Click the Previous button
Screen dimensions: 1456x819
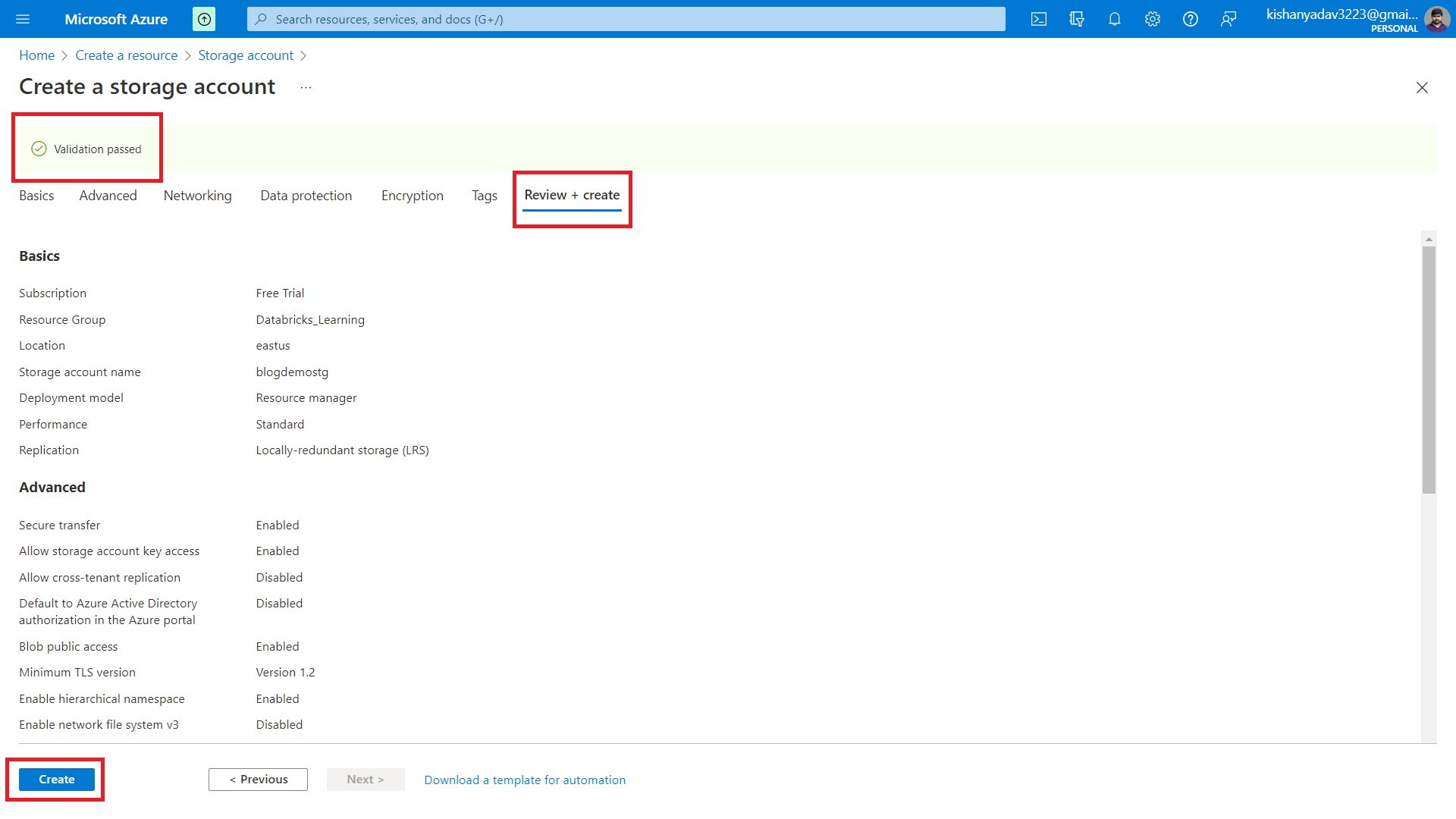coord(258,780)
